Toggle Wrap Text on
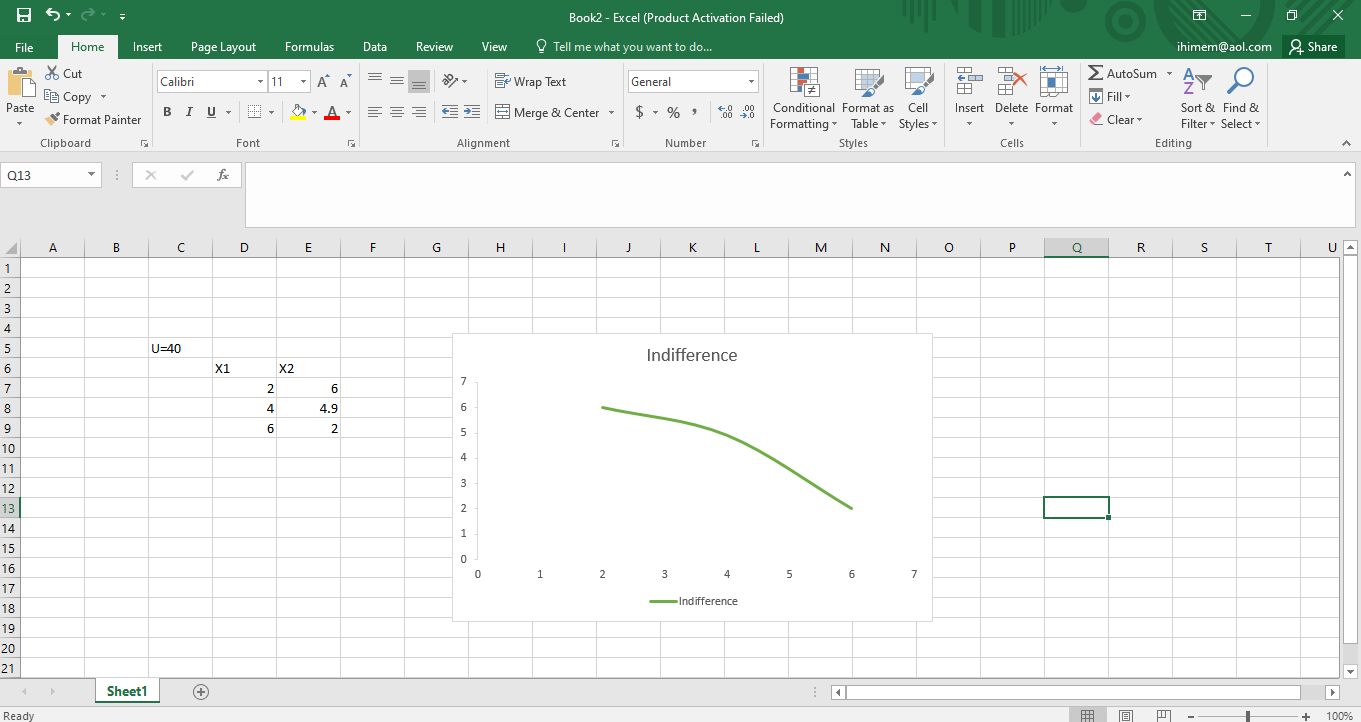This screenshot has height=722, width=1361. pos(530,82)
